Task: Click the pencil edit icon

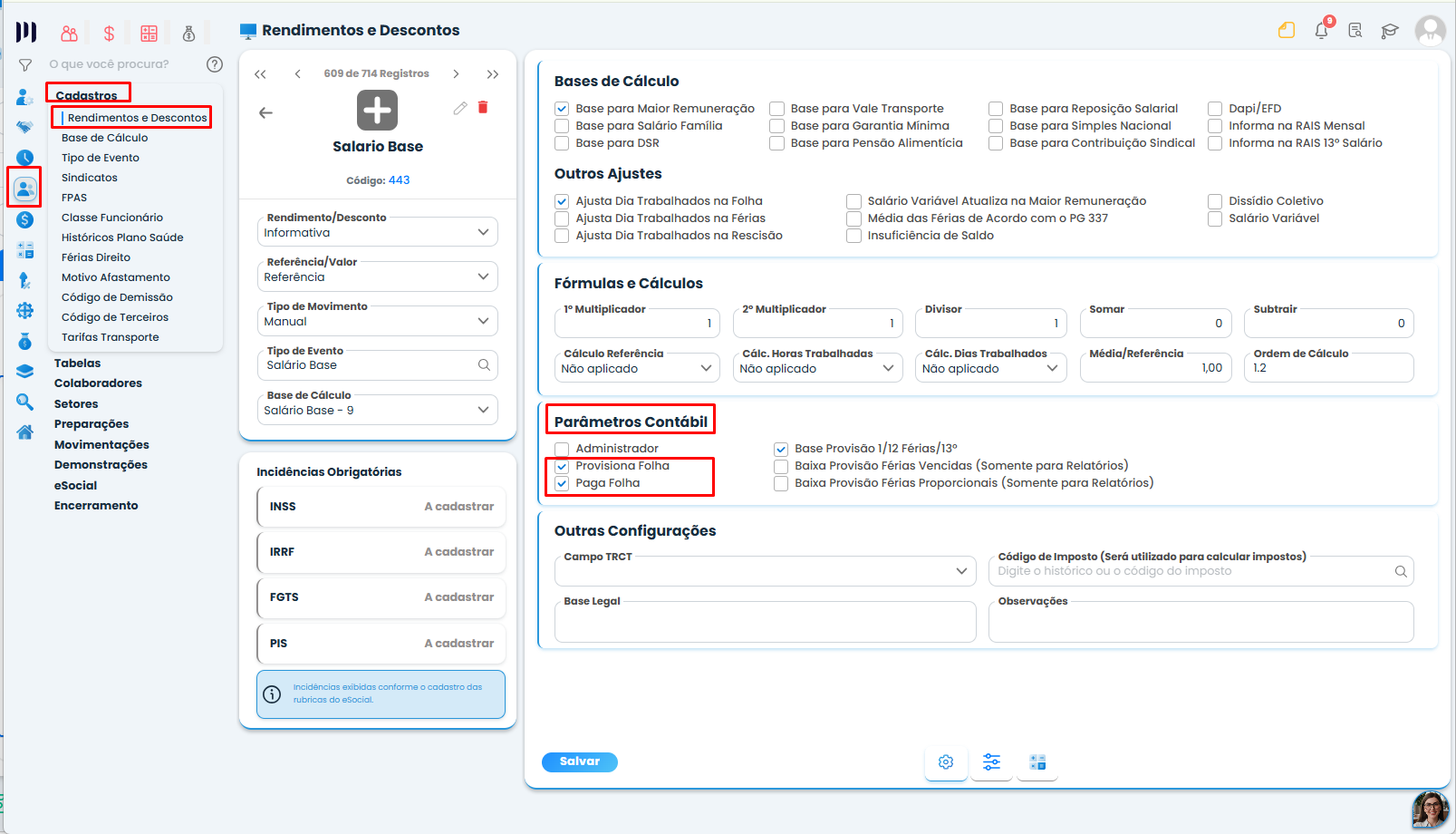Action: pos(460,108)
